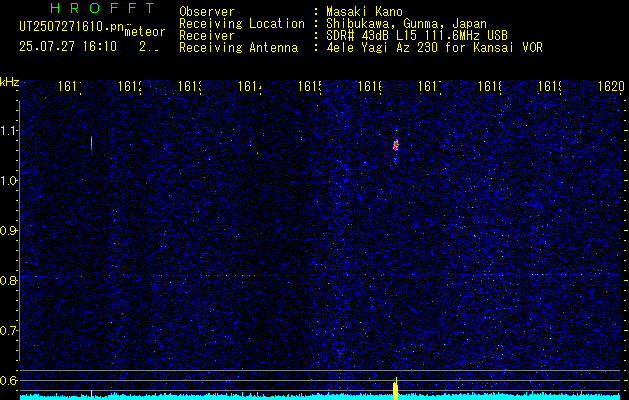Select the file name UT2507271610.pn
Screen dimensions: 629x400
(x=72, y=27)
